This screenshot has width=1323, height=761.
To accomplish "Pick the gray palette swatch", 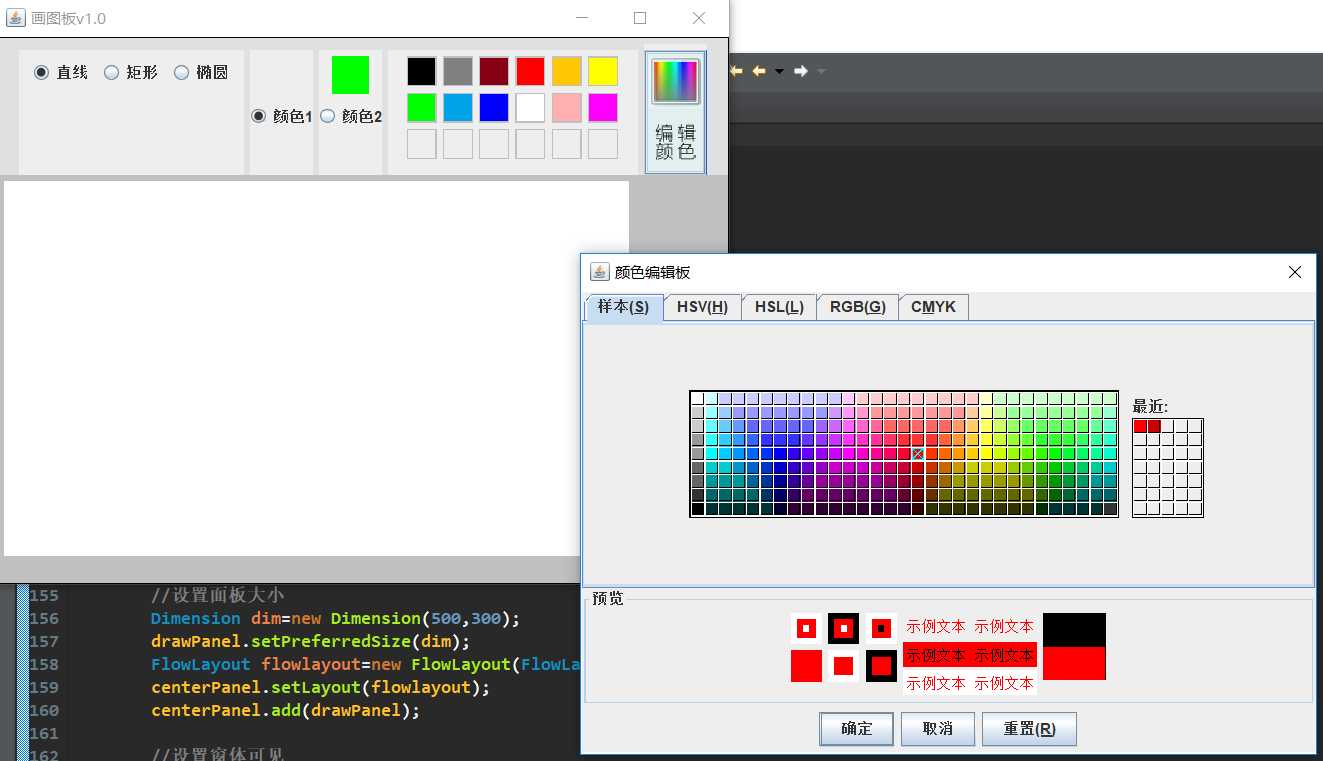I will (x=458, y=71).
